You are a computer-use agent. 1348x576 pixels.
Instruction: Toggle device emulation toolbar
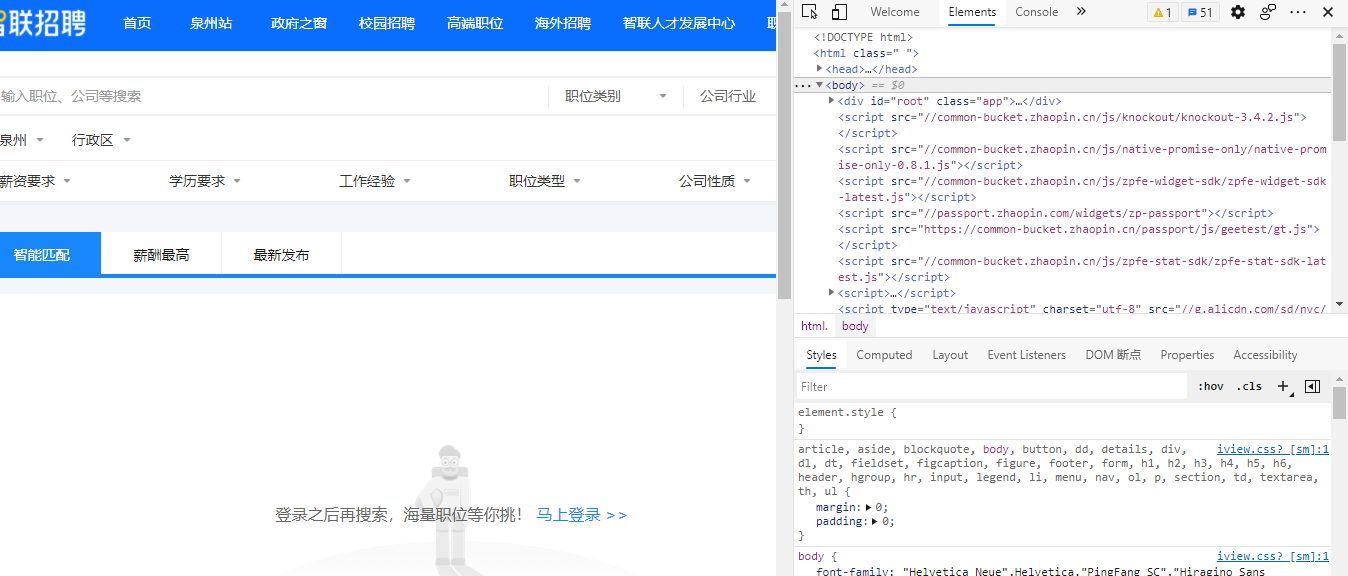[x=840, y=12]
